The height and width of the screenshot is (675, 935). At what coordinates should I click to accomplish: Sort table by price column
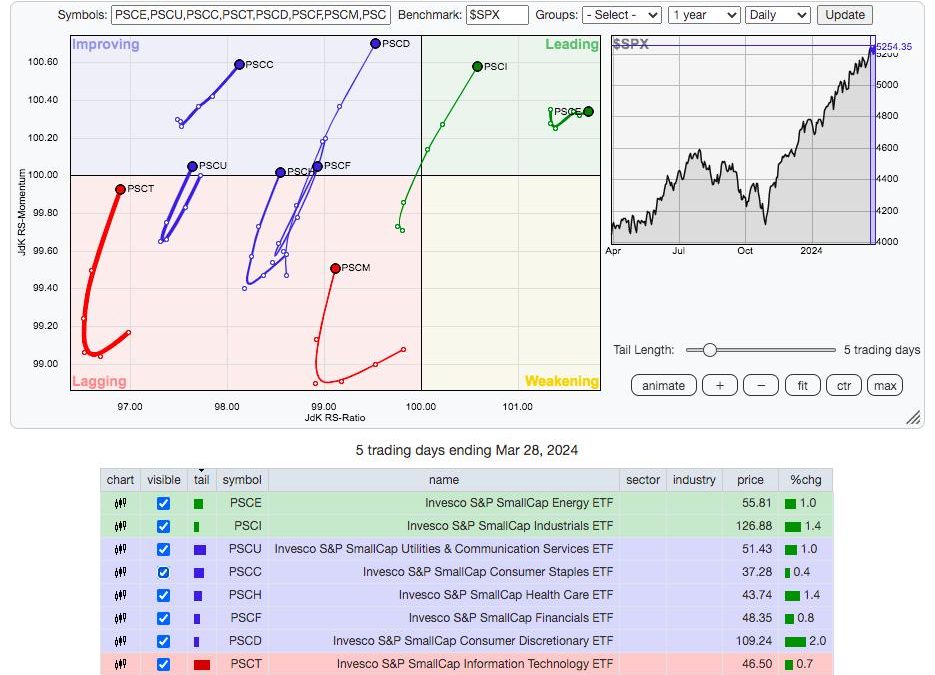coord(750,480)
